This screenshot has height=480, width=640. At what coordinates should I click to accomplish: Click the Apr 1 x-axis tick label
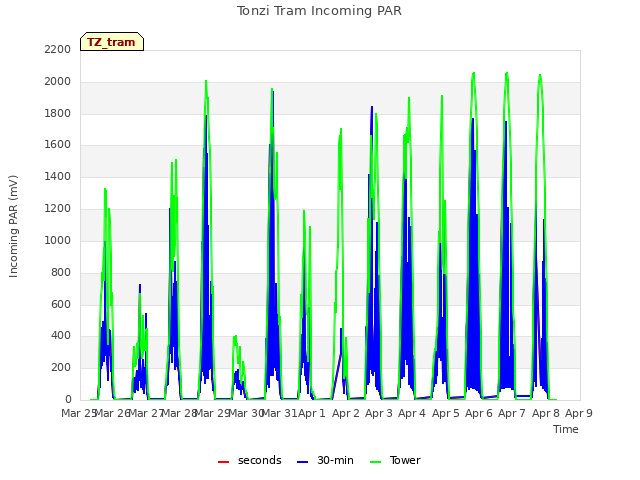coord(312,413)
